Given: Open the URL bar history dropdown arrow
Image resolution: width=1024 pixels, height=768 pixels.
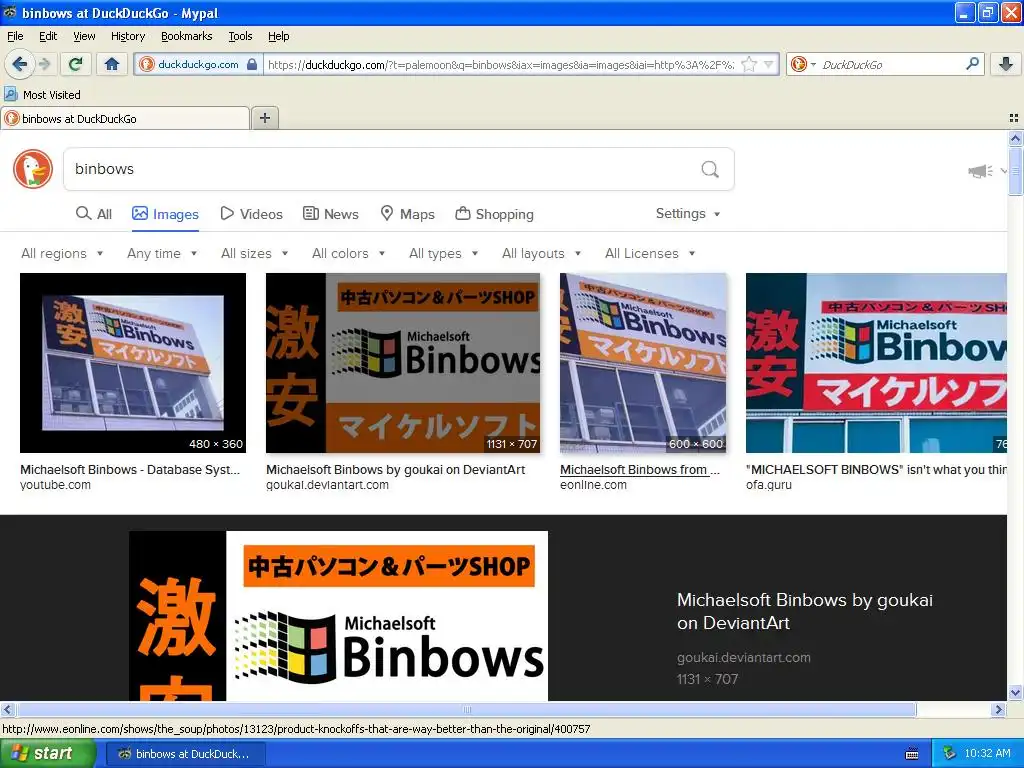Looking at the screenshot, I should 769,64.
